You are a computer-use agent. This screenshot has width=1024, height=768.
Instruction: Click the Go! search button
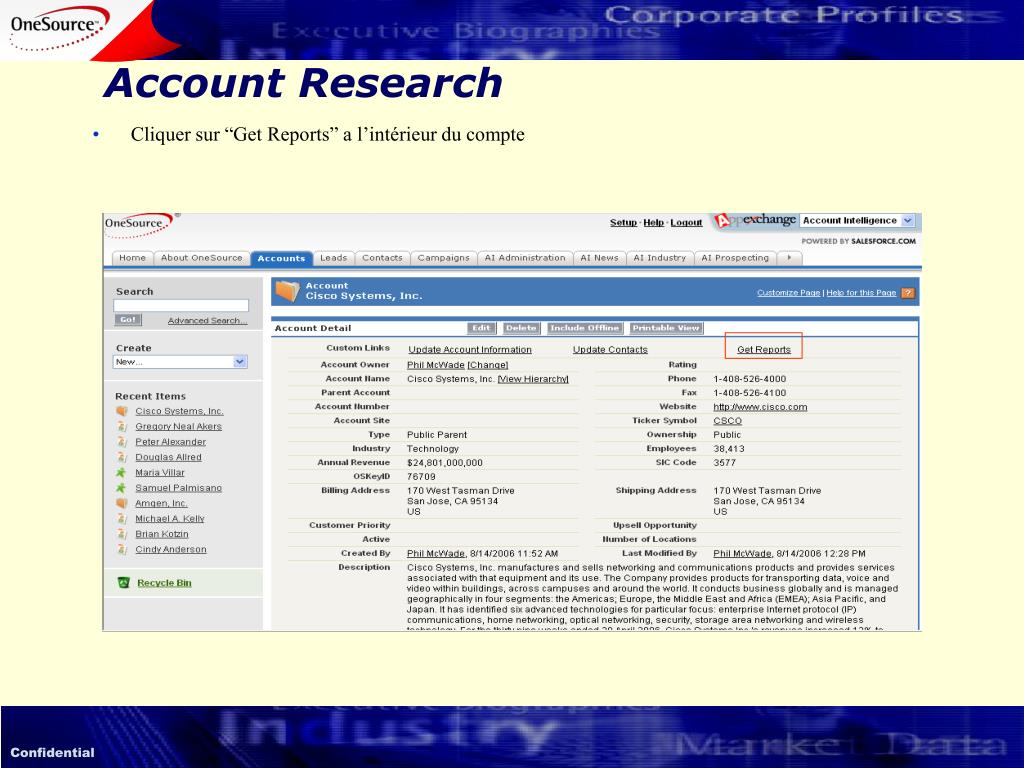tap(128, 320)
